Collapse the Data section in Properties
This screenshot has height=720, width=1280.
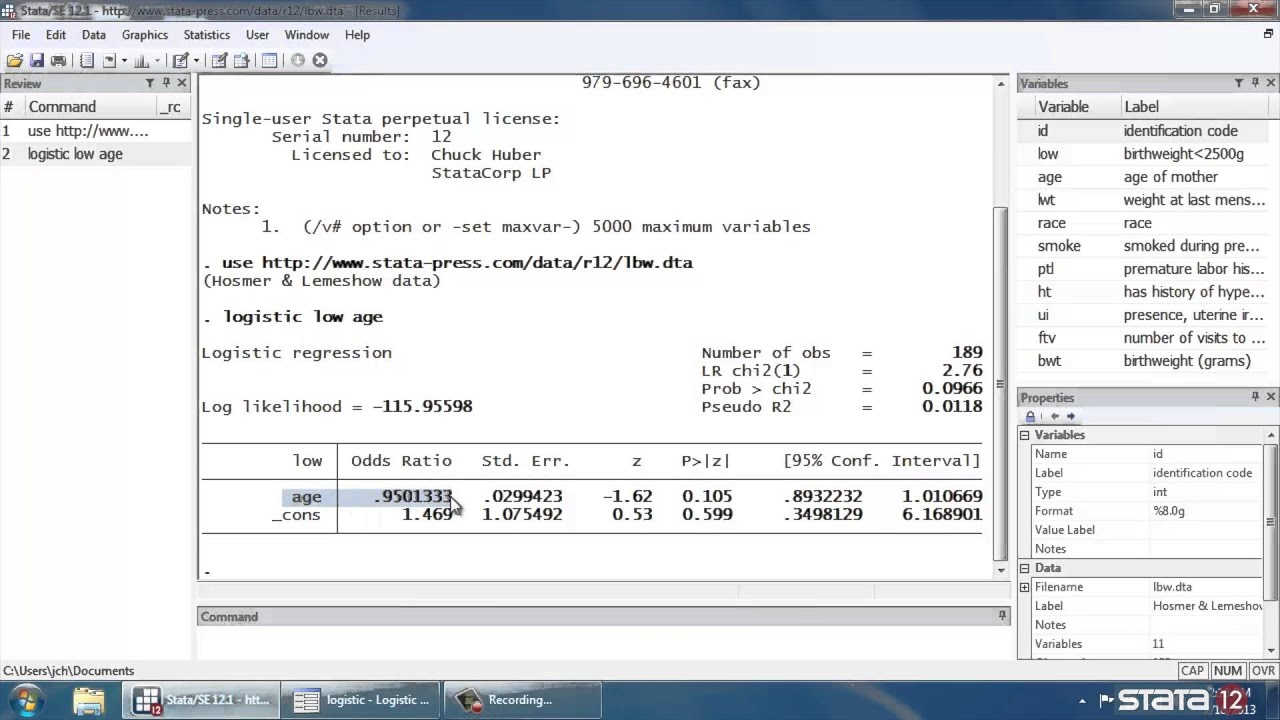(x=1024, y=568)
